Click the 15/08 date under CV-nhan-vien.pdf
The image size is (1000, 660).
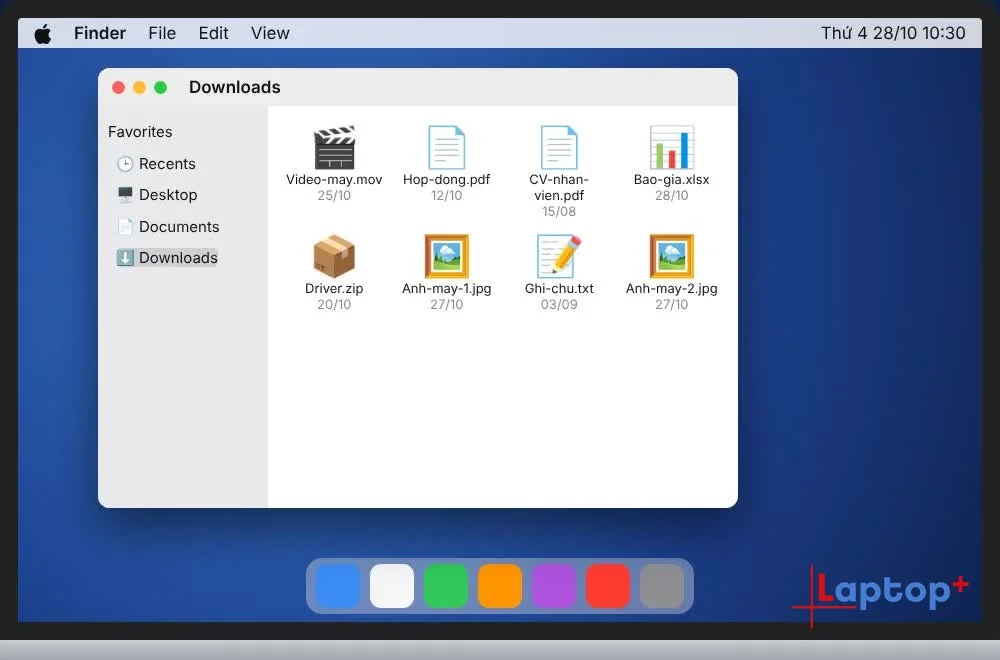pos(559,212)
